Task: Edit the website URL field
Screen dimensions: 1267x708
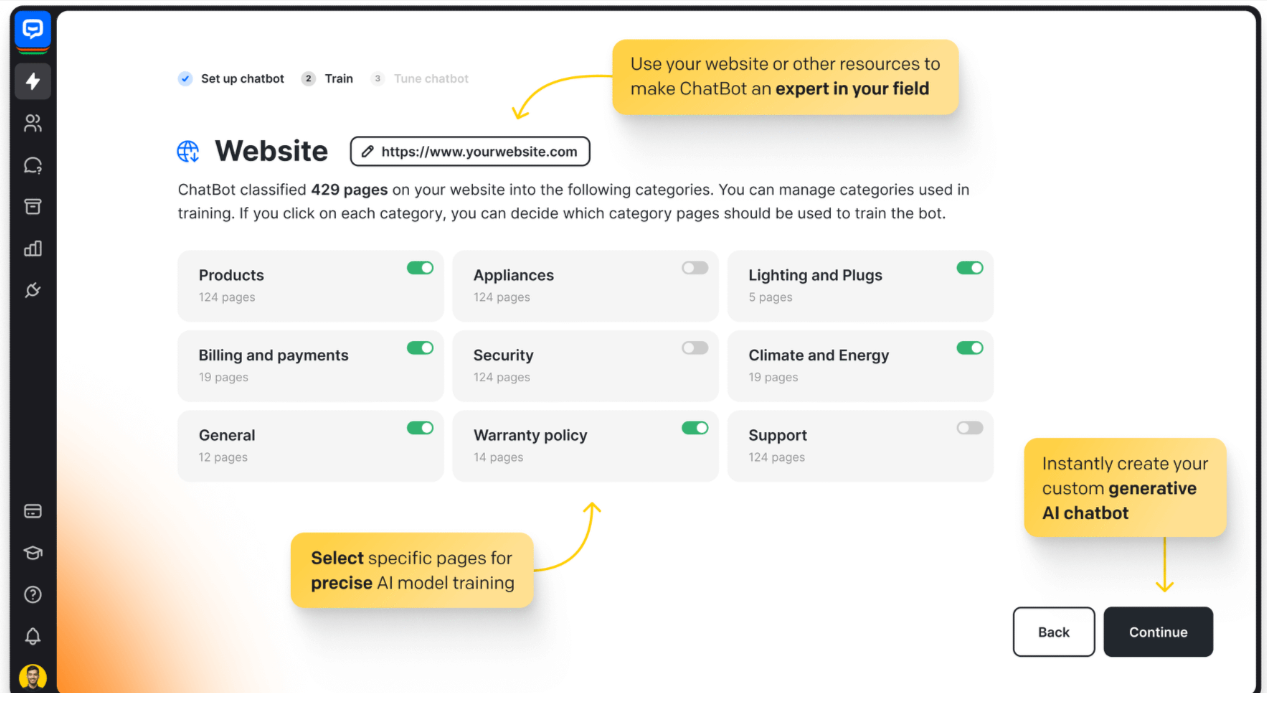Action: (x=468, y=151)
